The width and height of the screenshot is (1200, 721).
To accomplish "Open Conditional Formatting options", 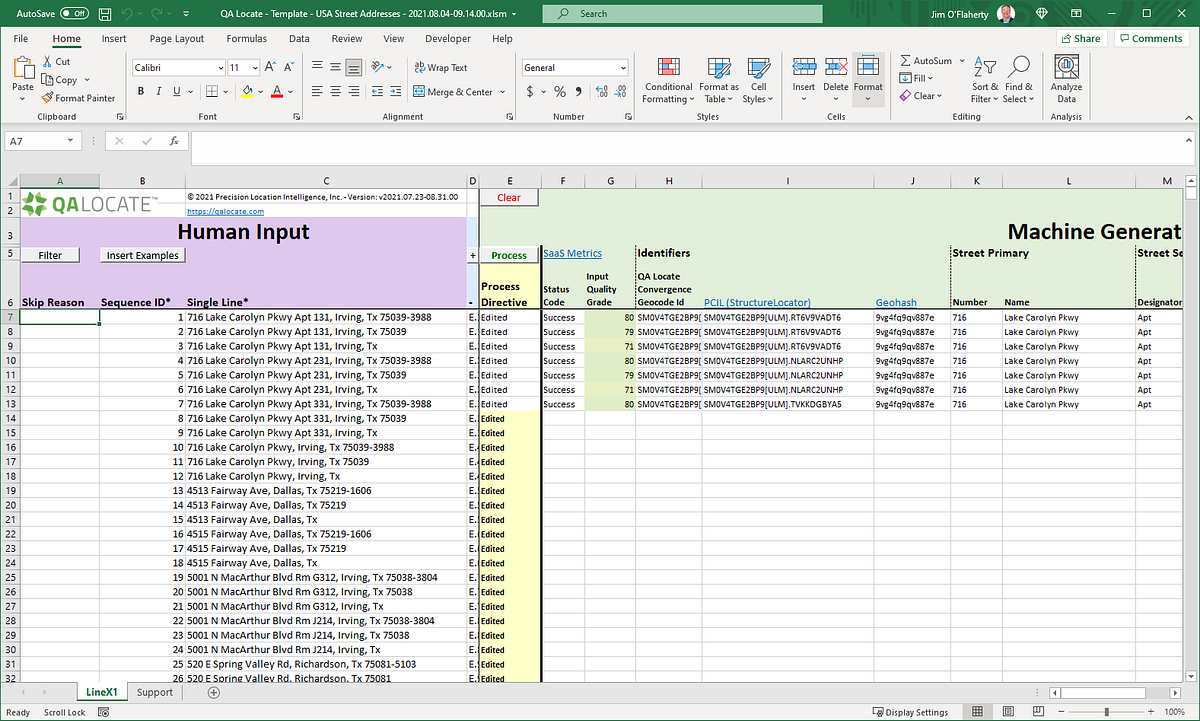I will pyautogui.click(x=668, y=80).
